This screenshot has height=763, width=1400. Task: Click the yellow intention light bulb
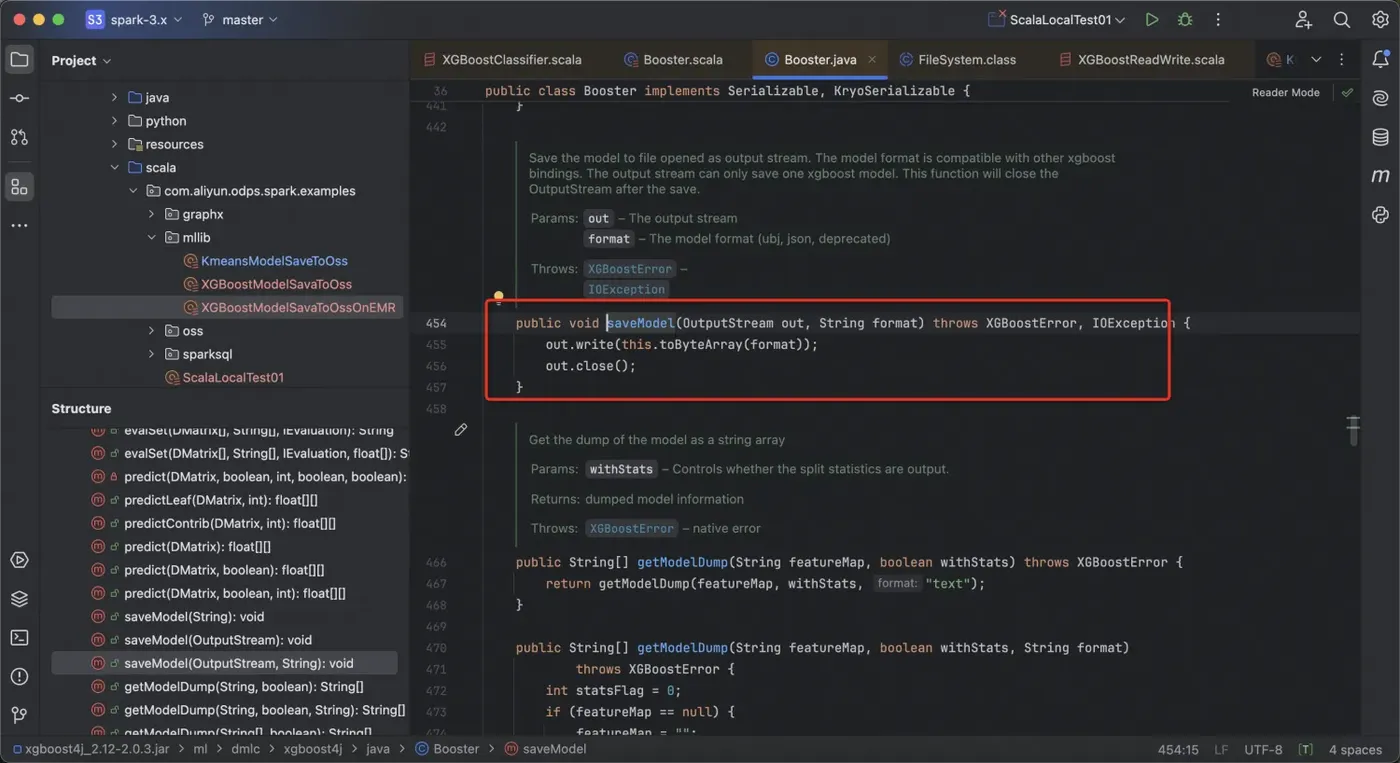498,298
